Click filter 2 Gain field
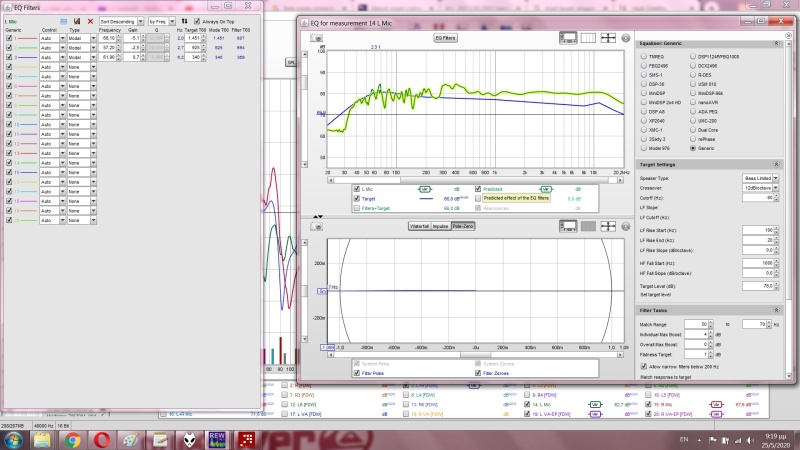The height and width of the screenshot is (450, 800). (x=132, y=47)
